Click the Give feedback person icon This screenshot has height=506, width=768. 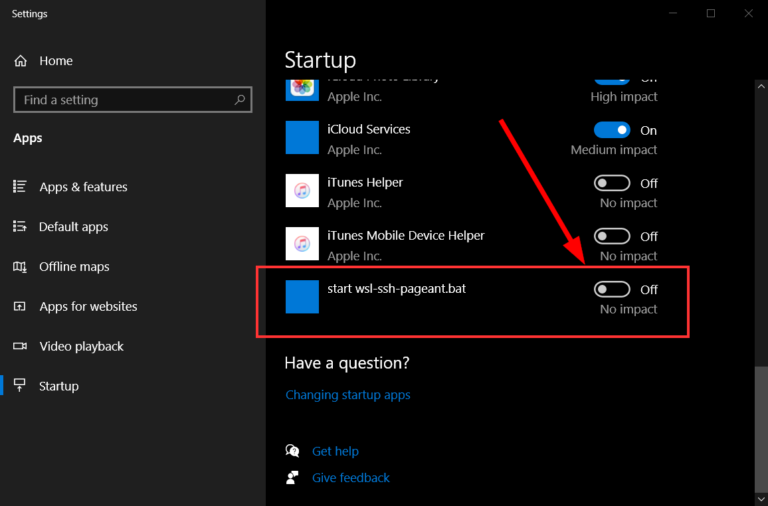[292, 477]
